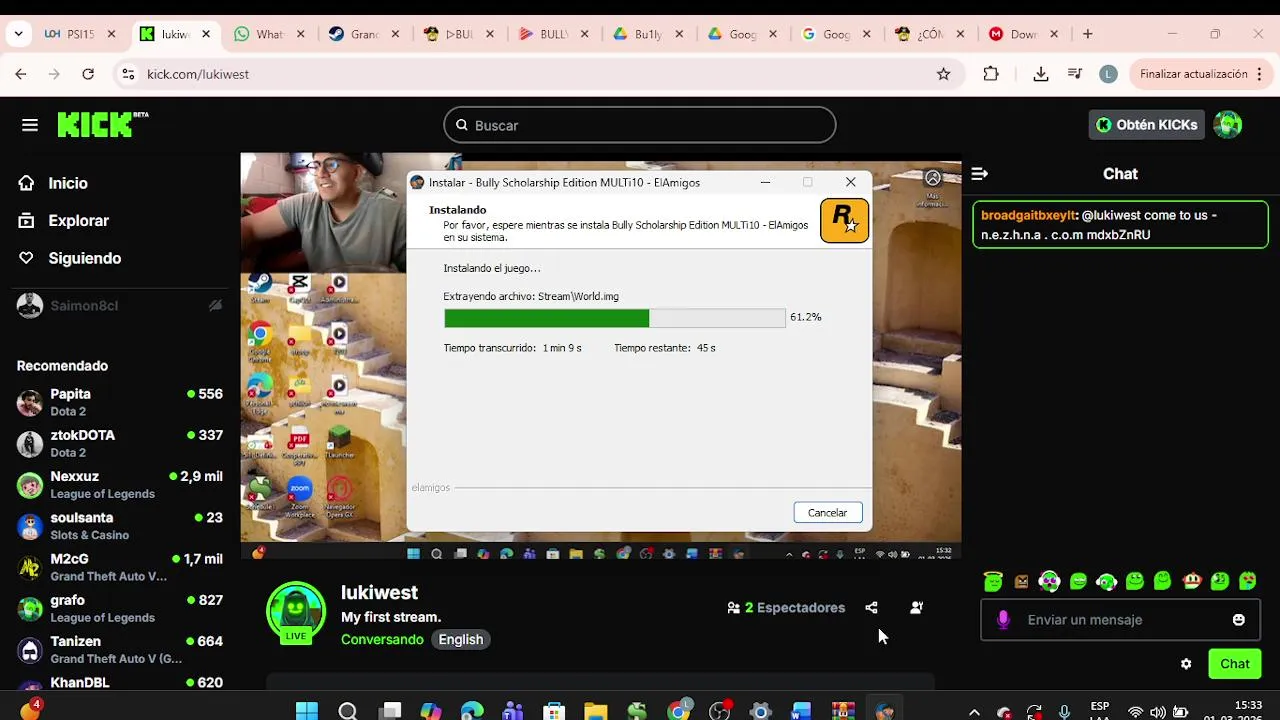Click the installer progress bar
The image size is (1280, 720).
coord(614,318)
